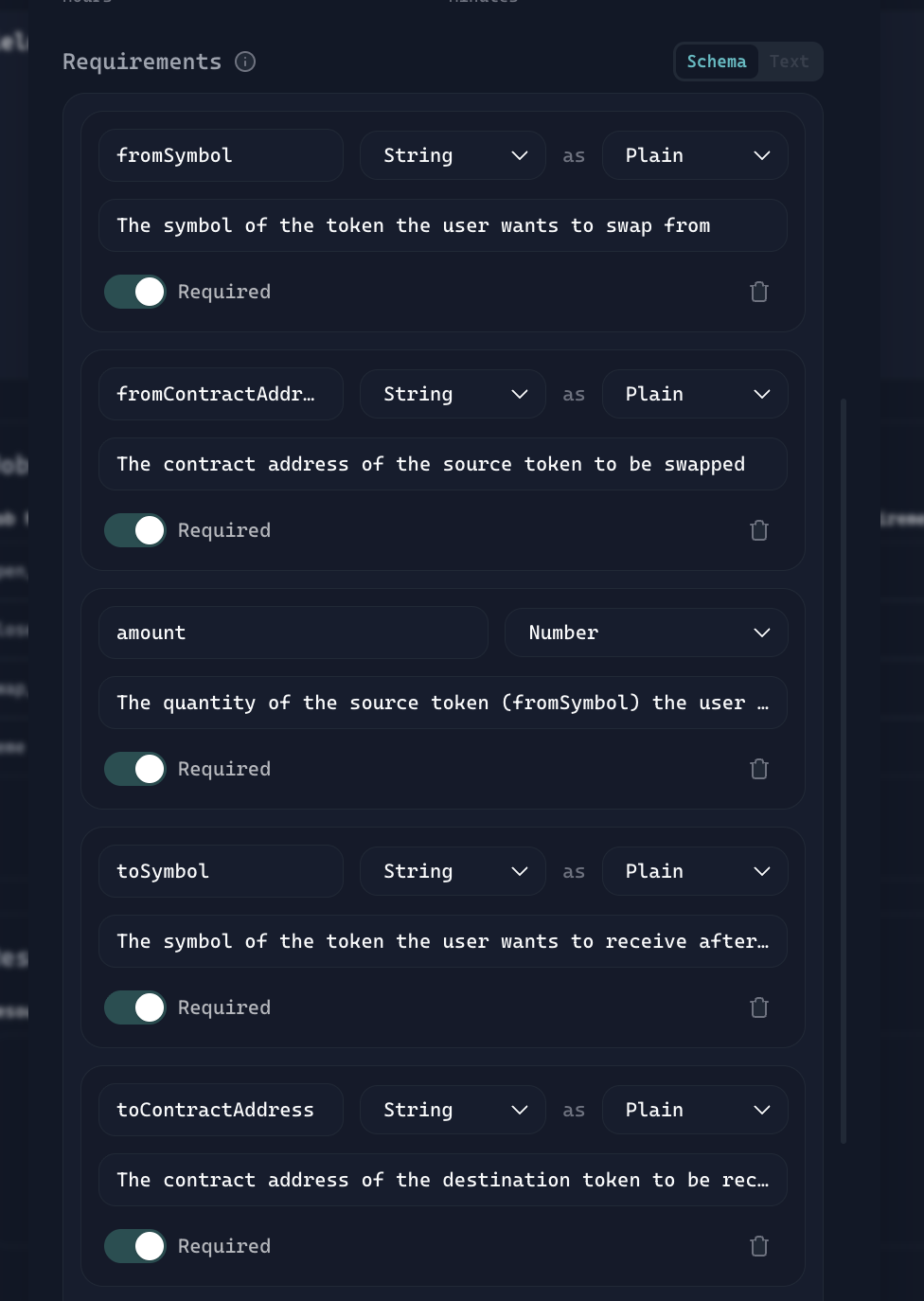Turn off Required for toContractAddress
This screenshot has width=924, height=1301.
[135, 1246]
